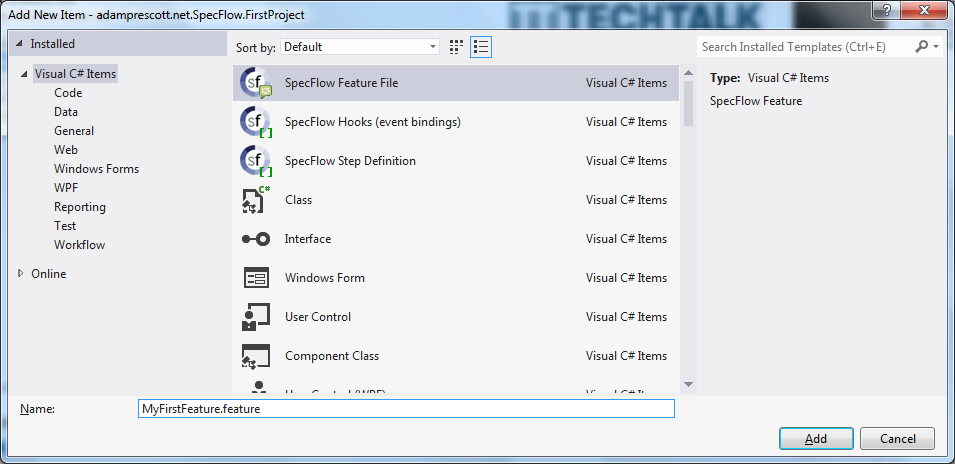Image resolution: width=955 pixels, height=464 pixels.
Task: Select the Windows Forms category
Action: click(96, 169)
